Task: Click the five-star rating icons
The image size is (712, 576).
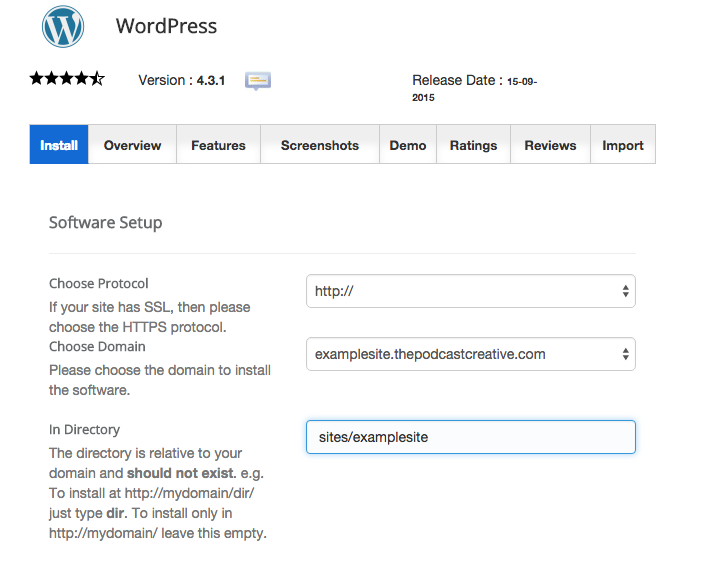Action: coord(67,79)
